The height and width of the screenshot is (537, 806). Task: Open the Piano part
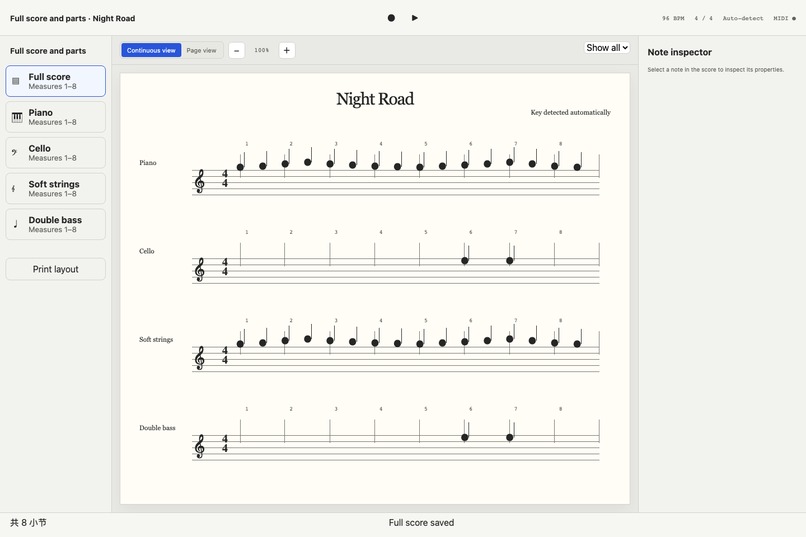coord(56,117)
